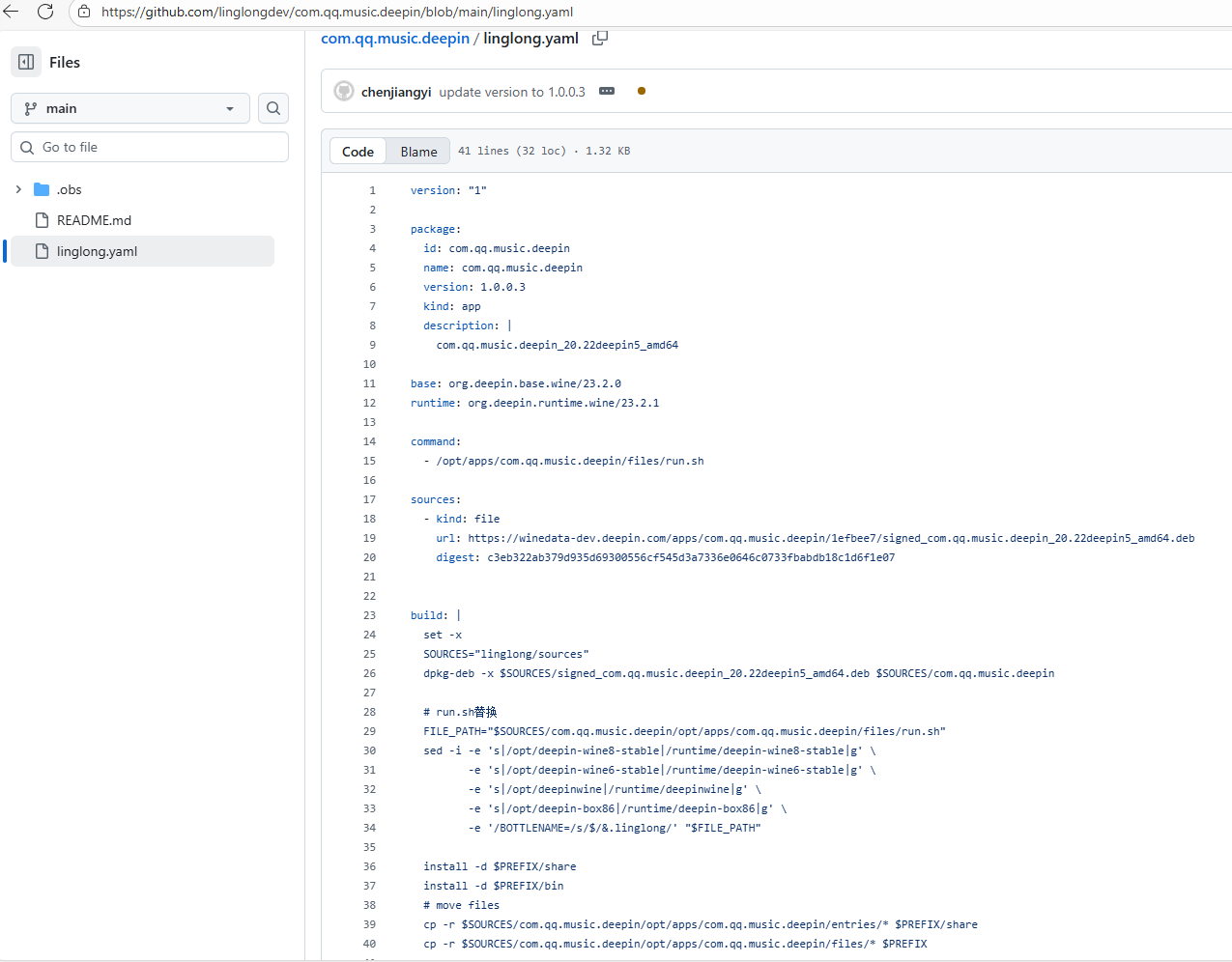Expand commit message ellipsis details

(x=607, y=91)
